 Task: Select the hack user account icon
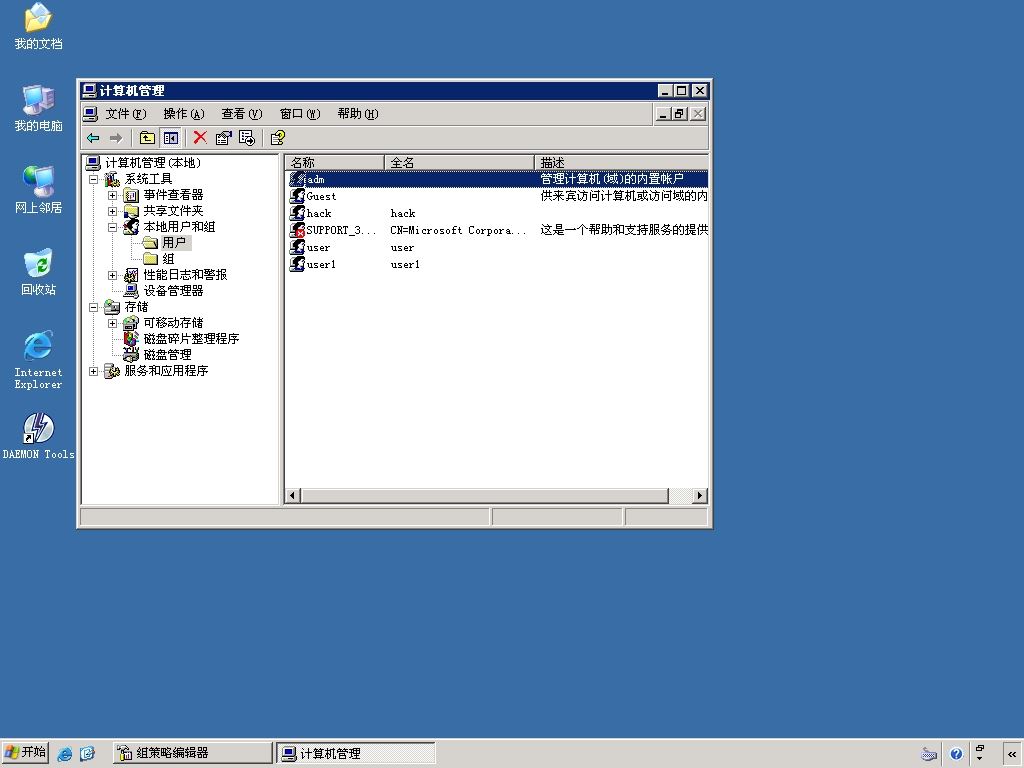pos(297,213)
